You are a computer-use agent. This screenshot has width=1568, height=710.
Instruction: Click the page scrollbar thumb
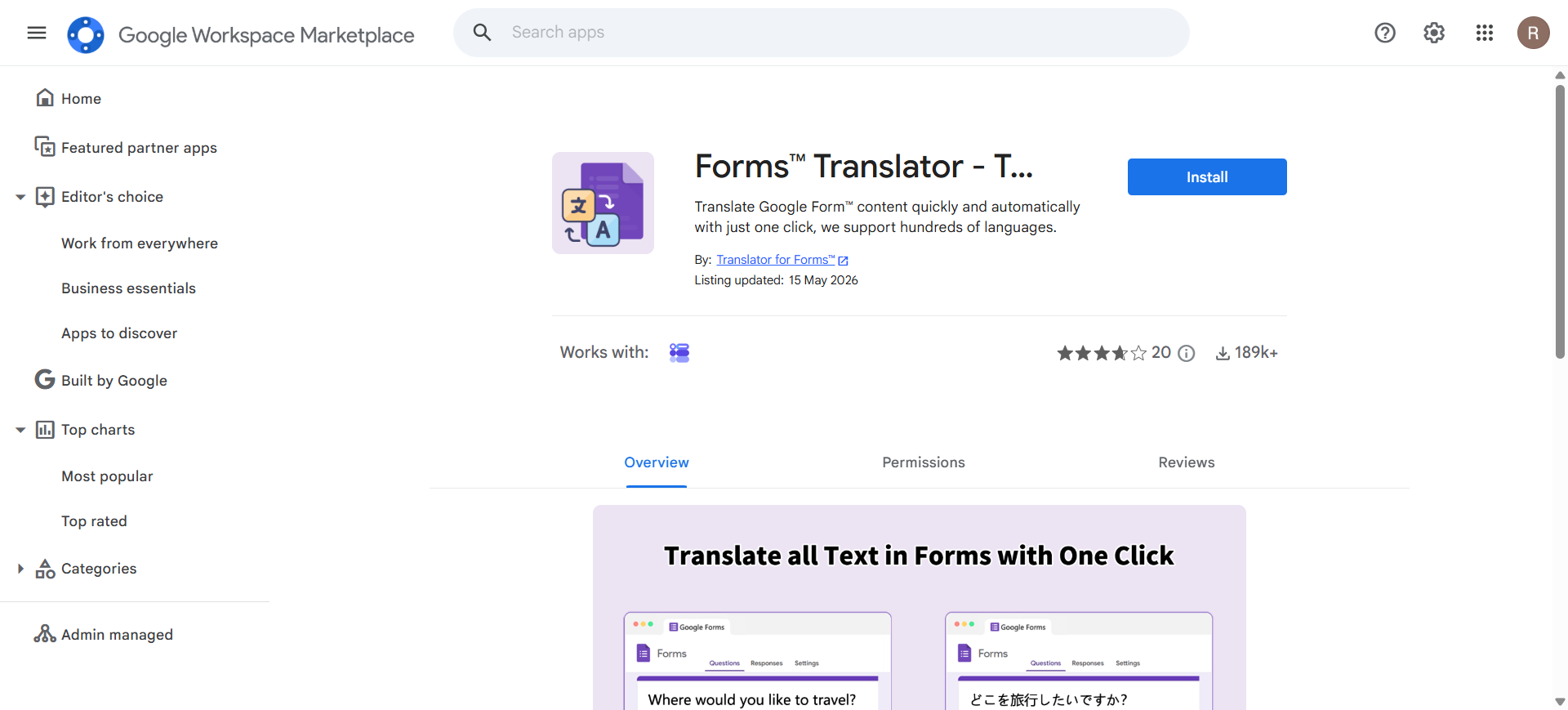[1560, 221]
